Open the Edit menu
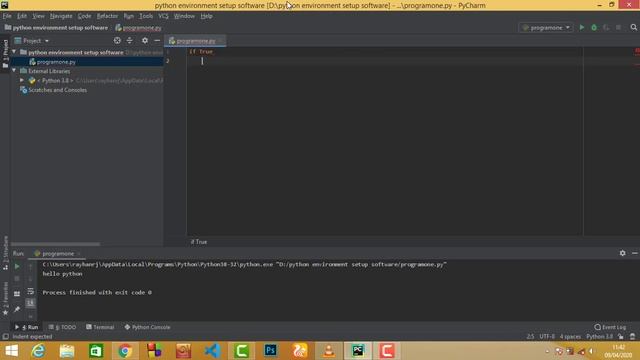640x360 pixels. tap(22, 16)
